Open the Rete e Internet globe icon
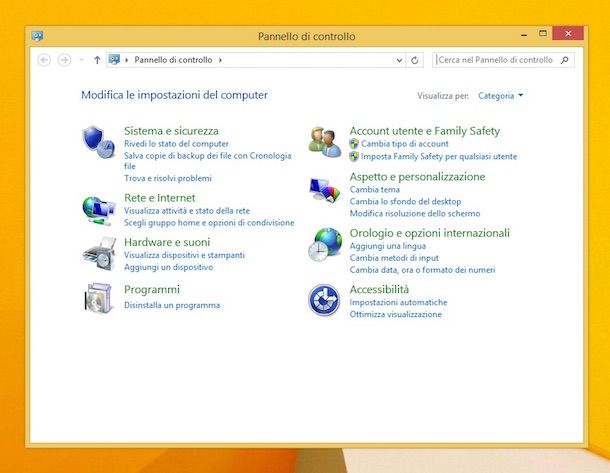The image size is (610, 473). tap(98, 211)
